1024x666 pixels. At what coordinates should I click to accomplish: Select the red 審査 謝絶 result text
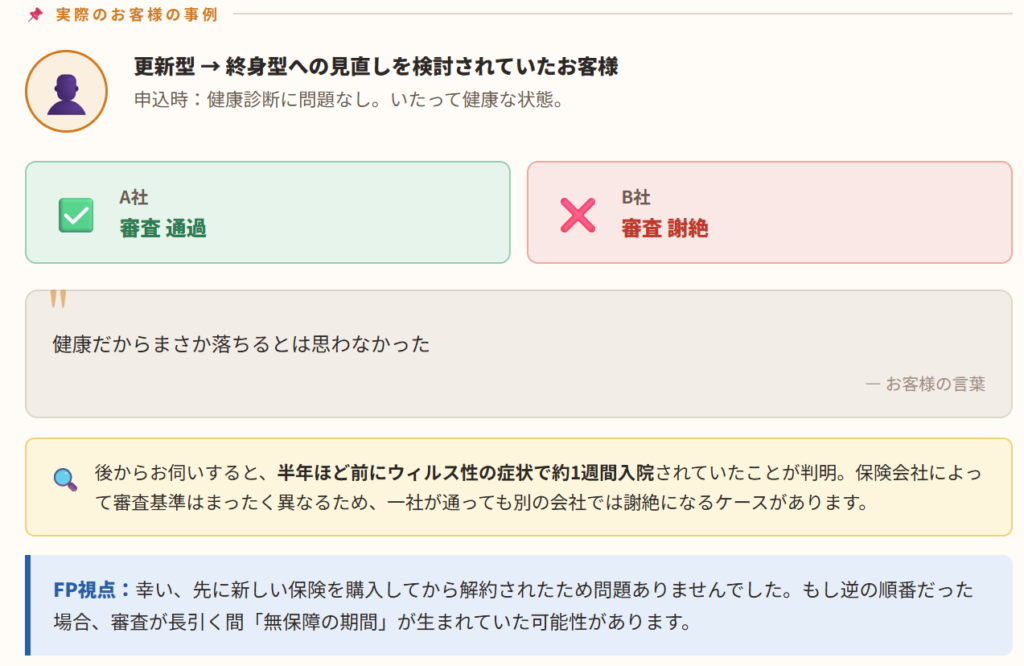tap(665, 228)
